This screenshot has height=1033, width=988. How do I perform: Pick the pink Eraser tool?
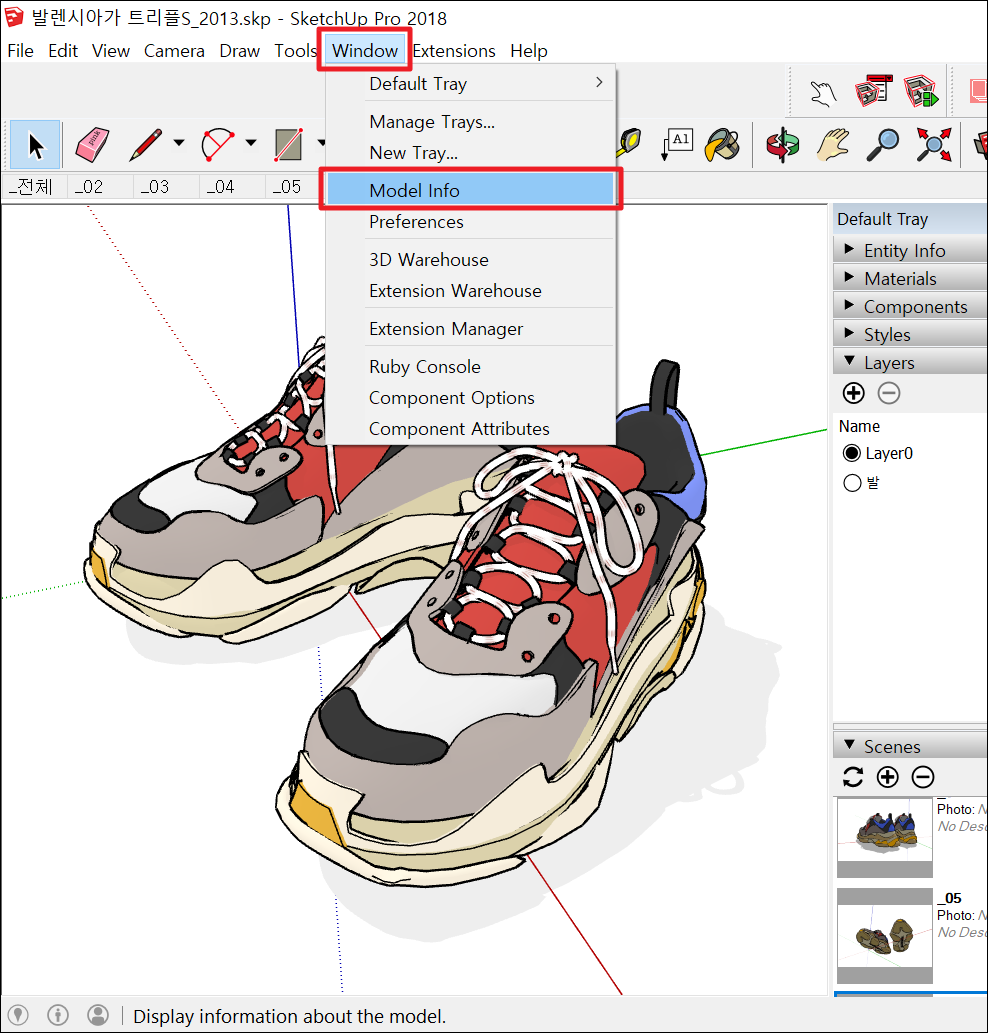pyautogui.click(x=92, y=144)
